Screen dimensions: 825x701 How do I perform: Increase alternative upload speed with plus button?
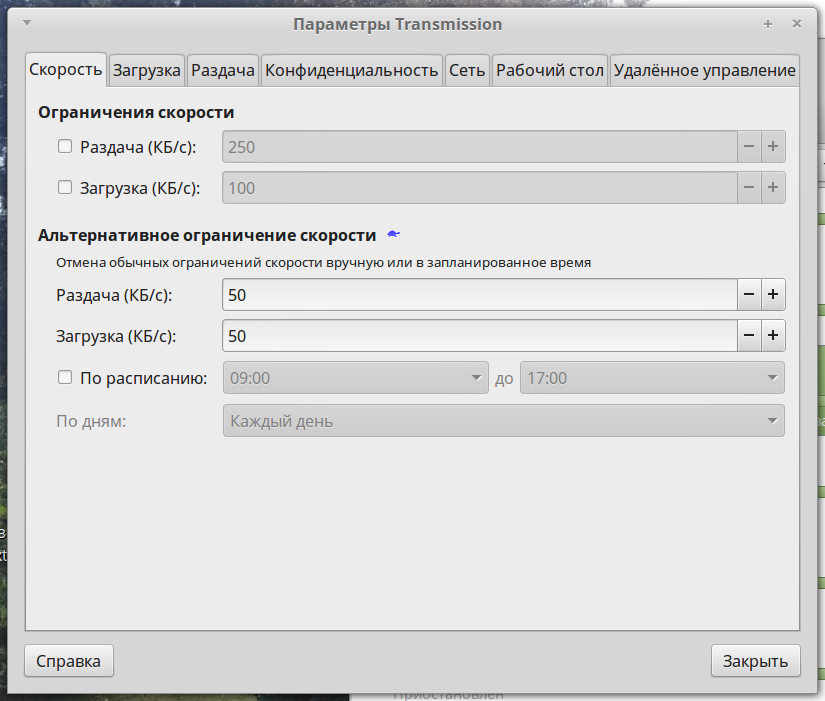(x=773, y=295)
